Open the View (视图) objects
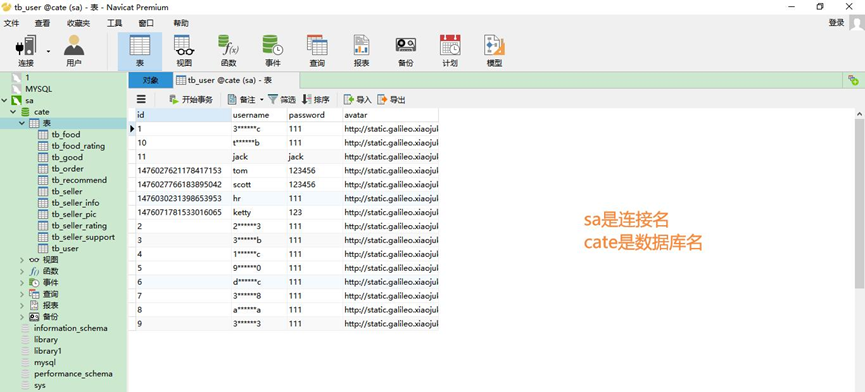The image size is (865, 392). pos(184,51)
